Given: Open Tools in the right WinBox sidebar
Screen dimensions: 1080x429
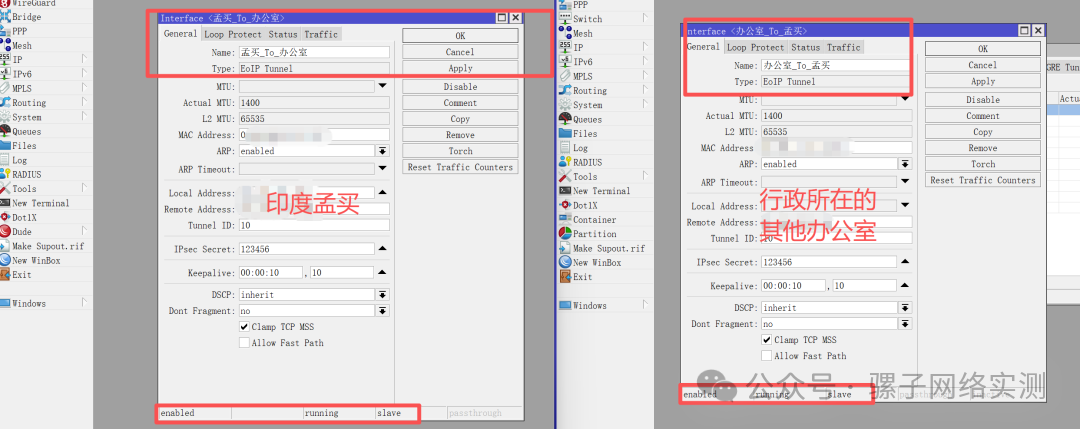Looking at the screenshot, I should click(585, 176).
